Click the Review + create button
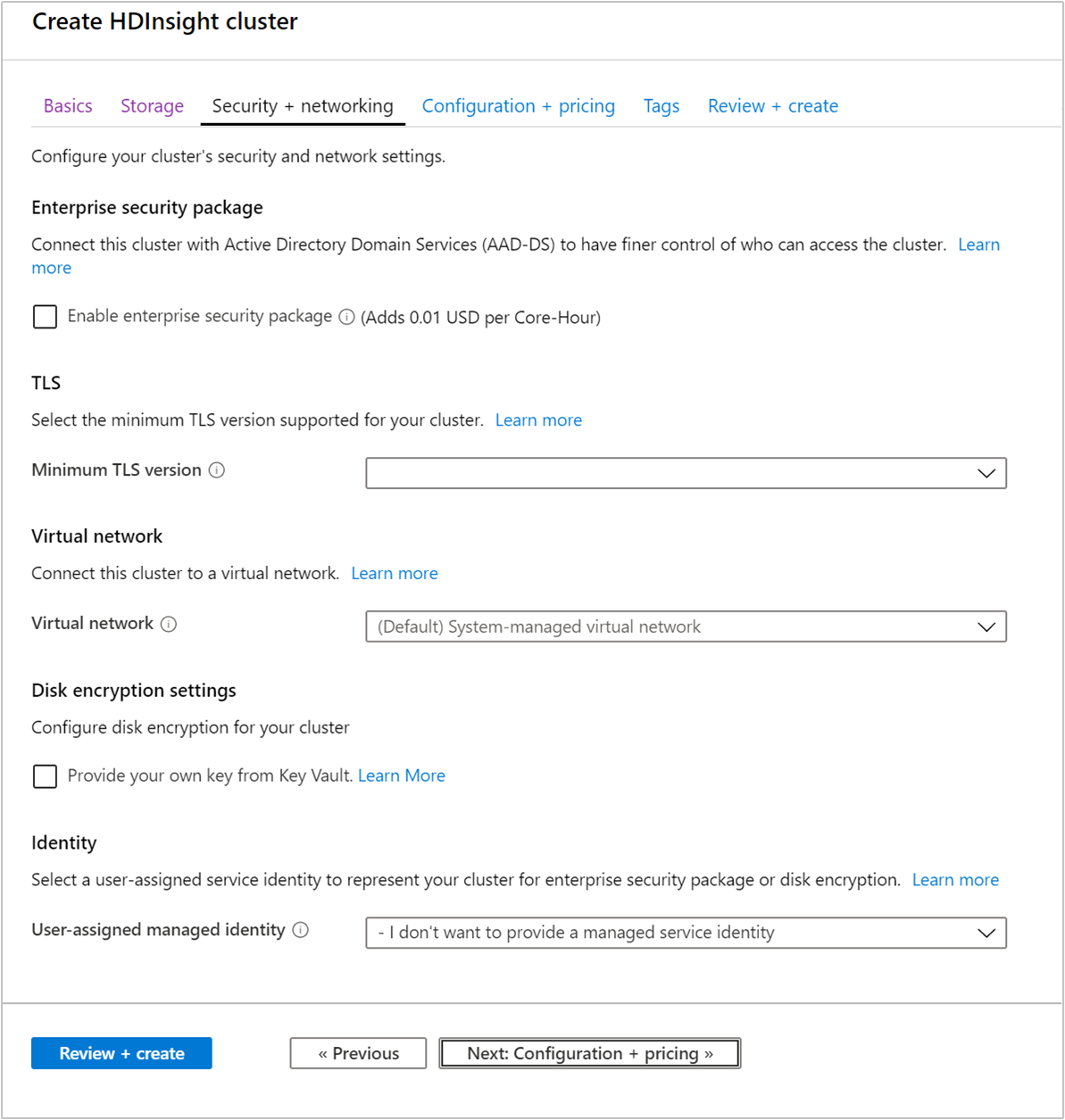1065x1120 pixels. coord(121,1053)
